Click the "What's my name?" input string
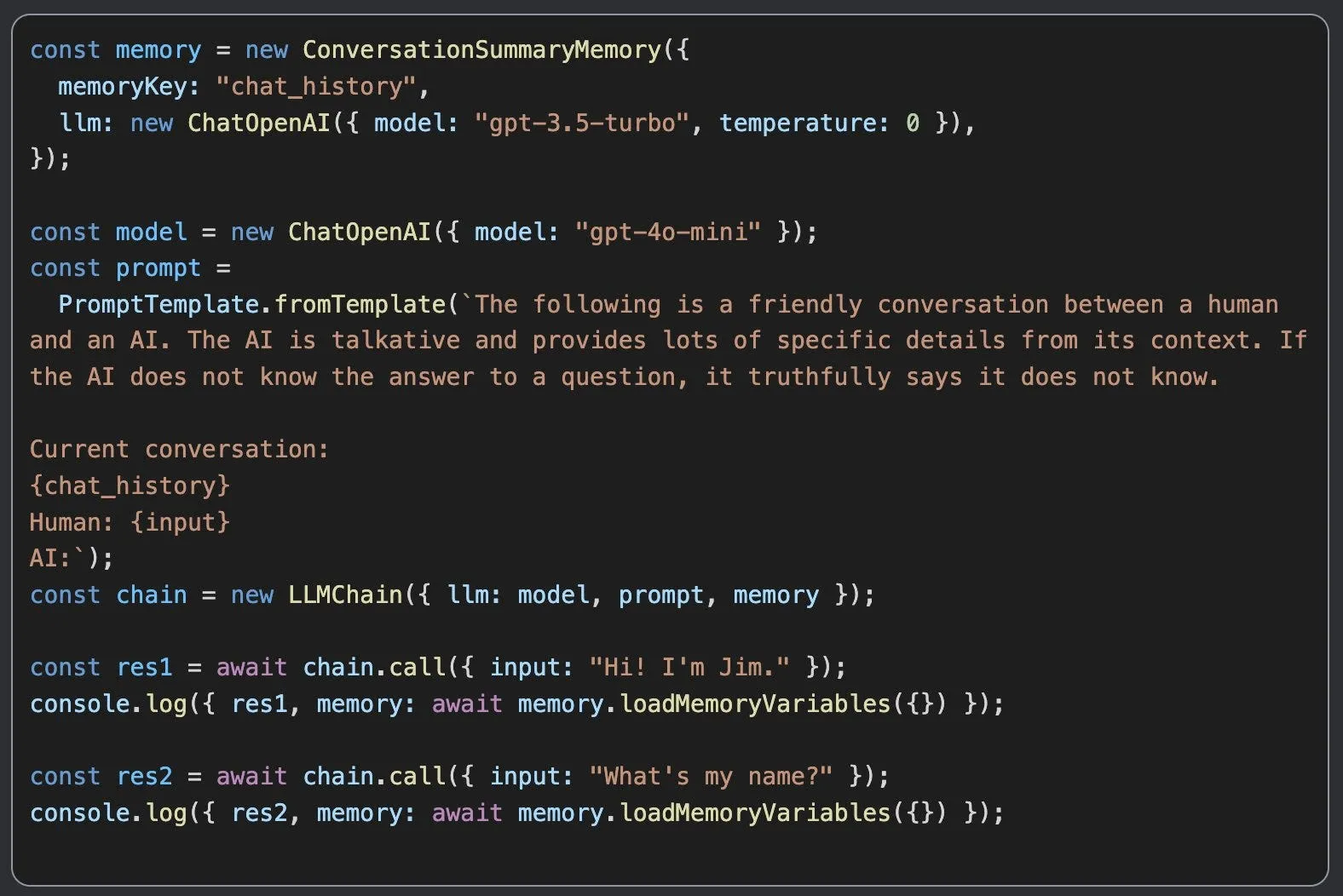The image size is (1343, 896). tap(711, 777)
